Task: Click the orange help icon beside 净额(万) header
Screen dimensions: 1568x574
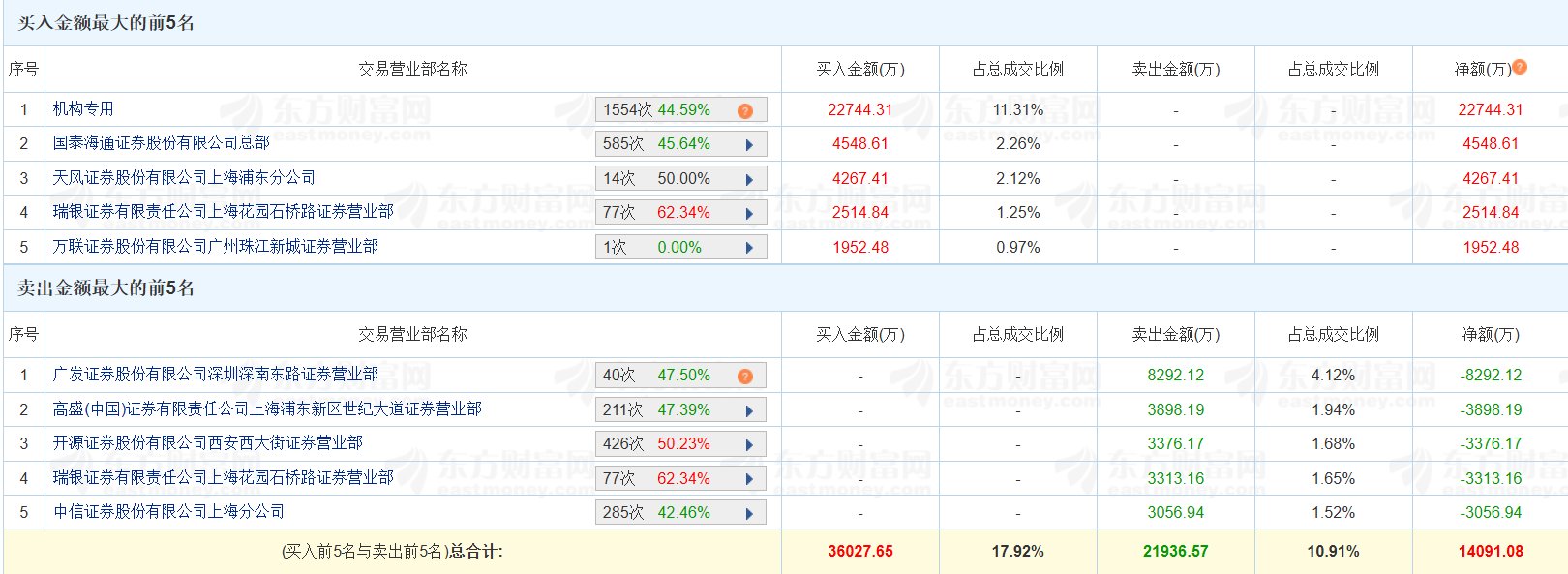Action: [1520, 67]
